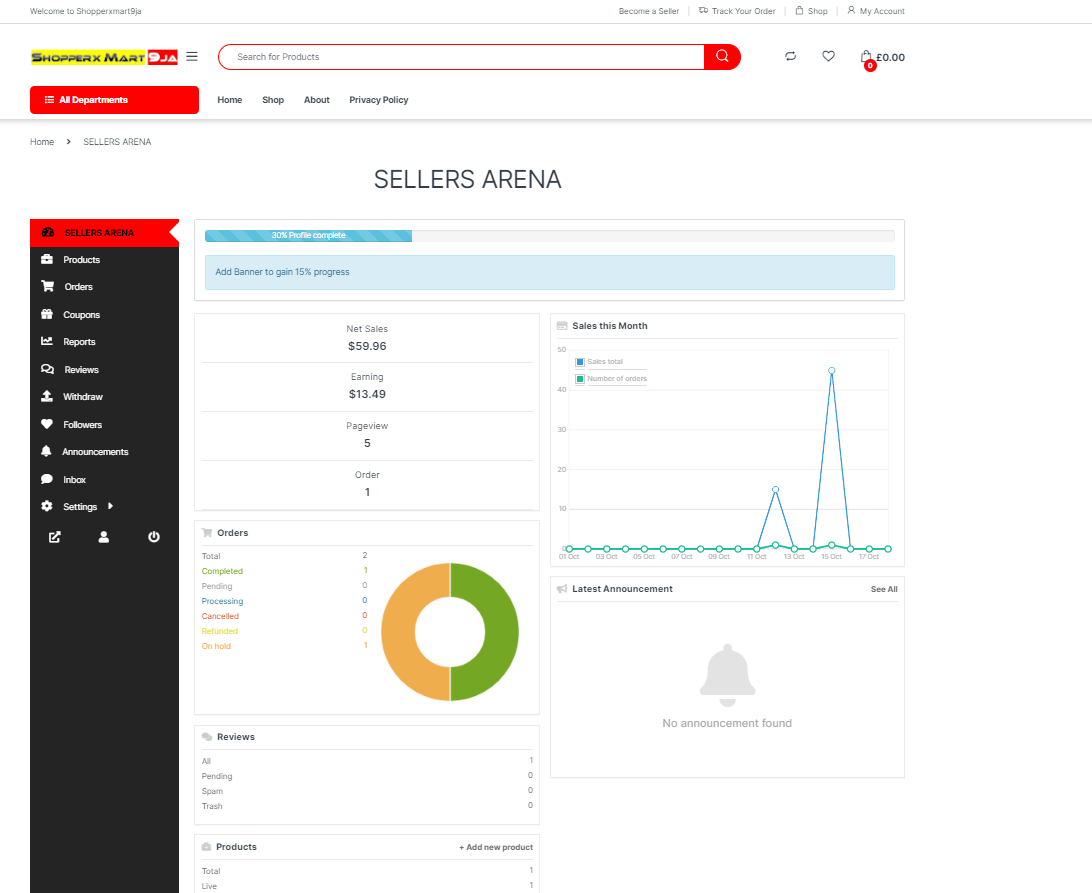
Task: Click the red search magnifier button
Action: 722,56
